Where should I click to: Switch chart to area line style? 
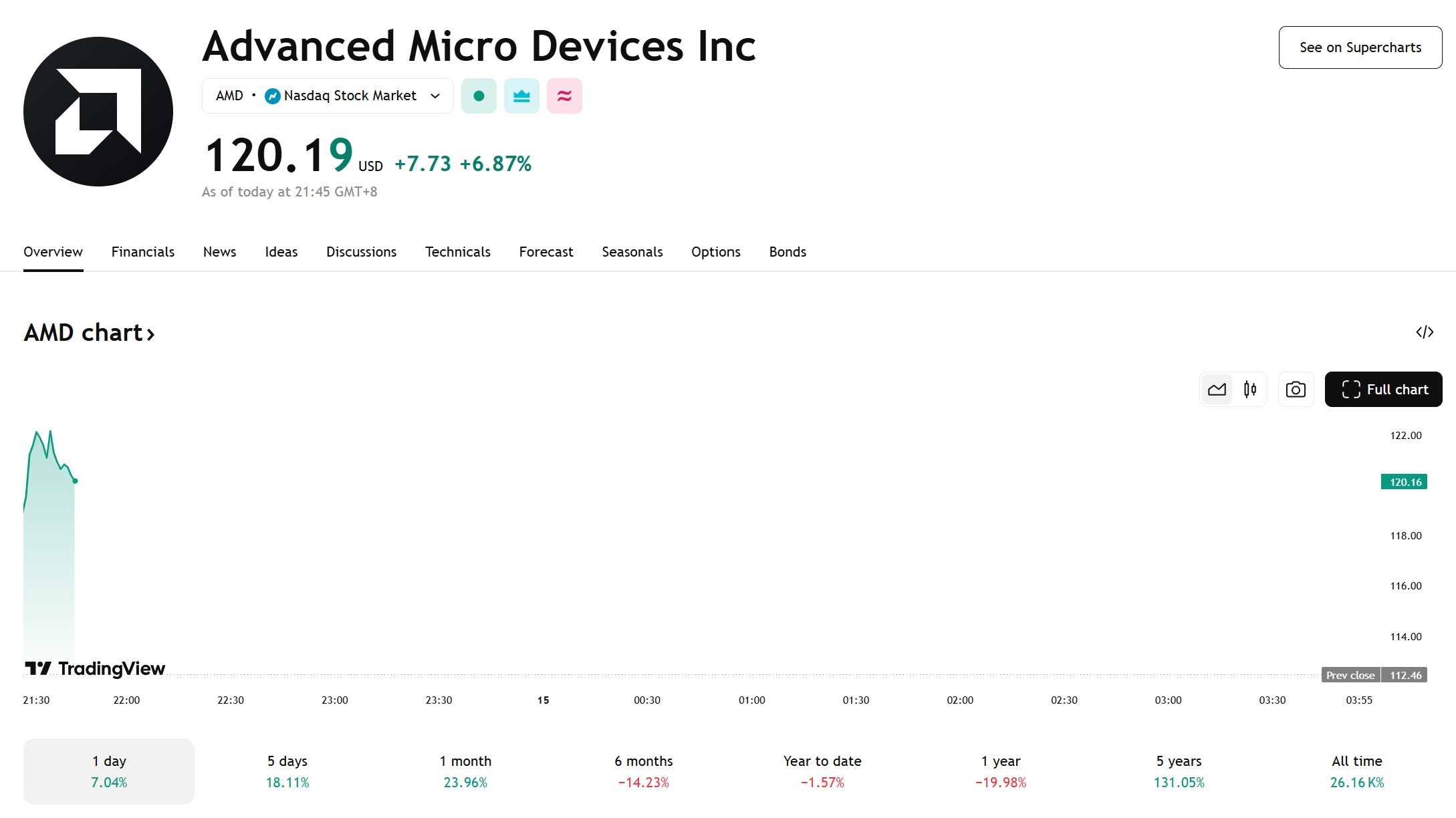tap(1217, 390)
